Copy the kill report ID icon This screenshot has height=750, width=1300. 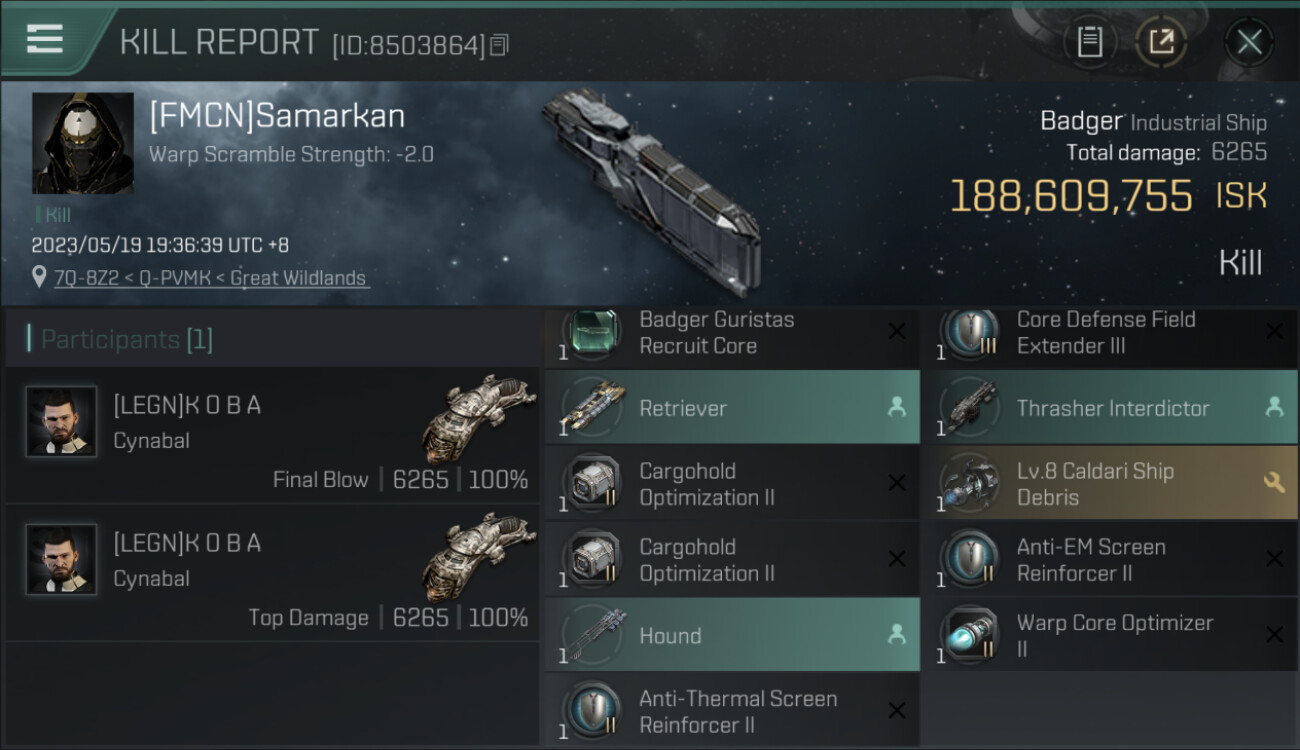click(x=500, y=45)
